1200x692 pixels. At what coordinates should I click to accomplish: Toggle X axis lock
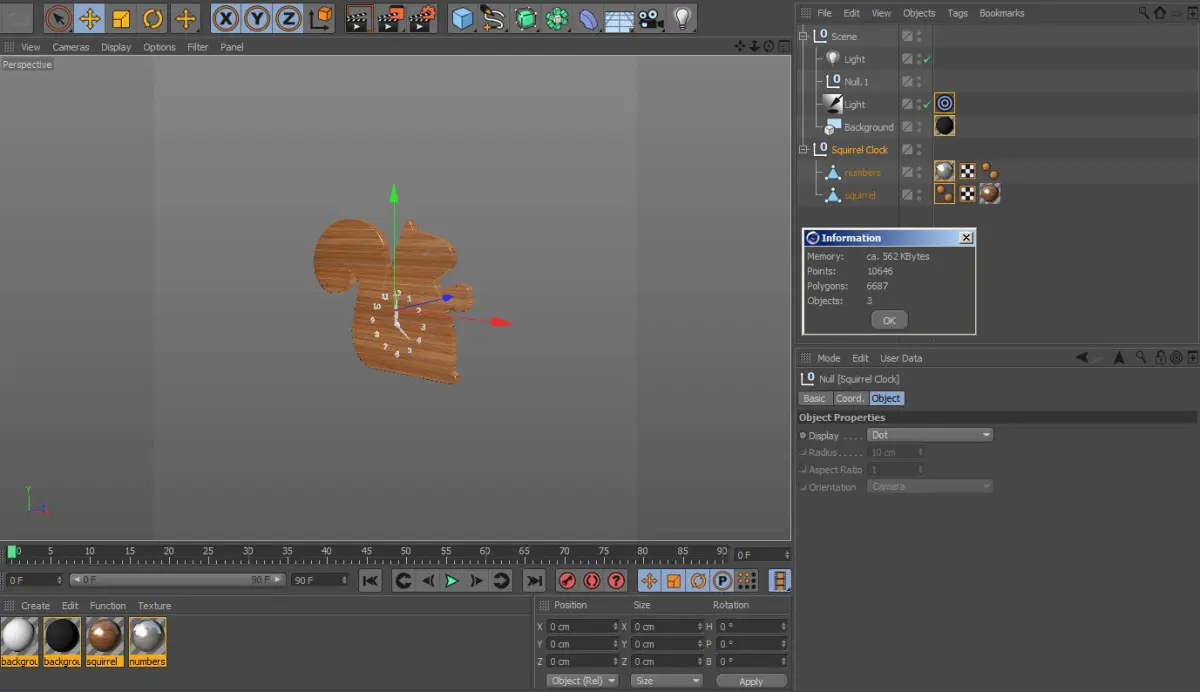pyautogui.click(x=227, y=18)
